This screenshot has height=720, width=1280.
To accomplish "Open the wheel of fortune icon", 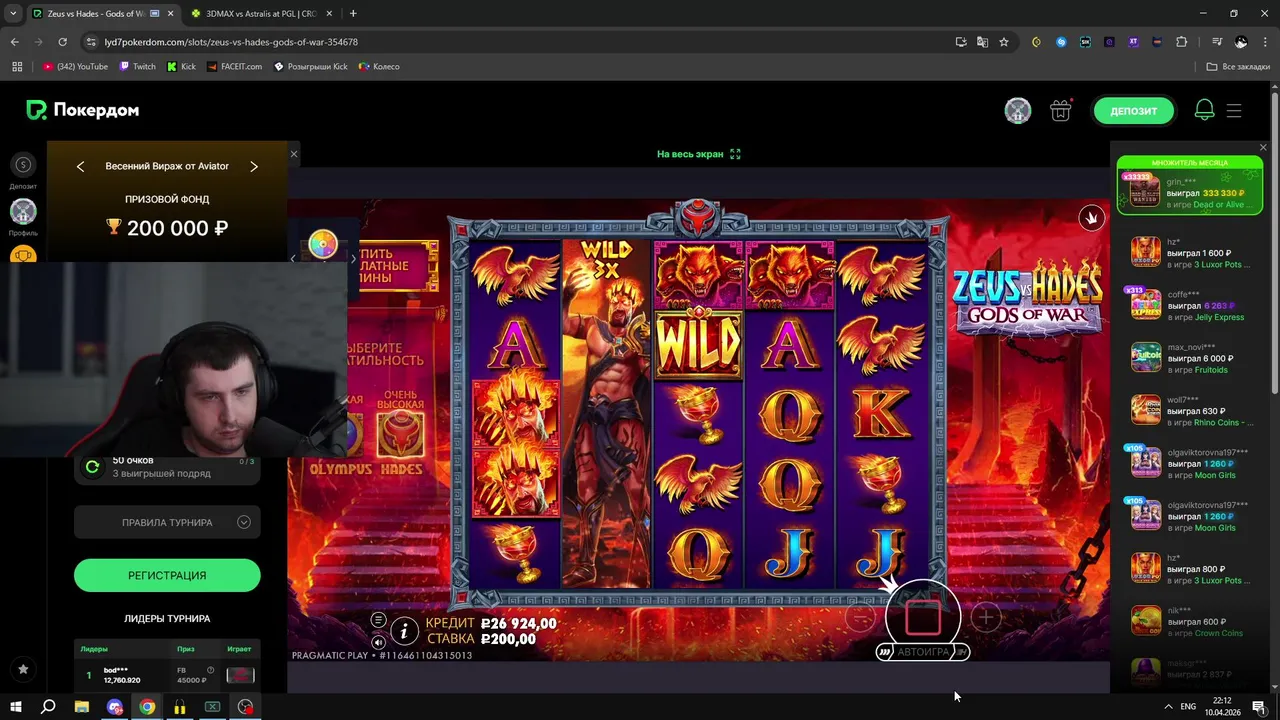I will [323, 245].
